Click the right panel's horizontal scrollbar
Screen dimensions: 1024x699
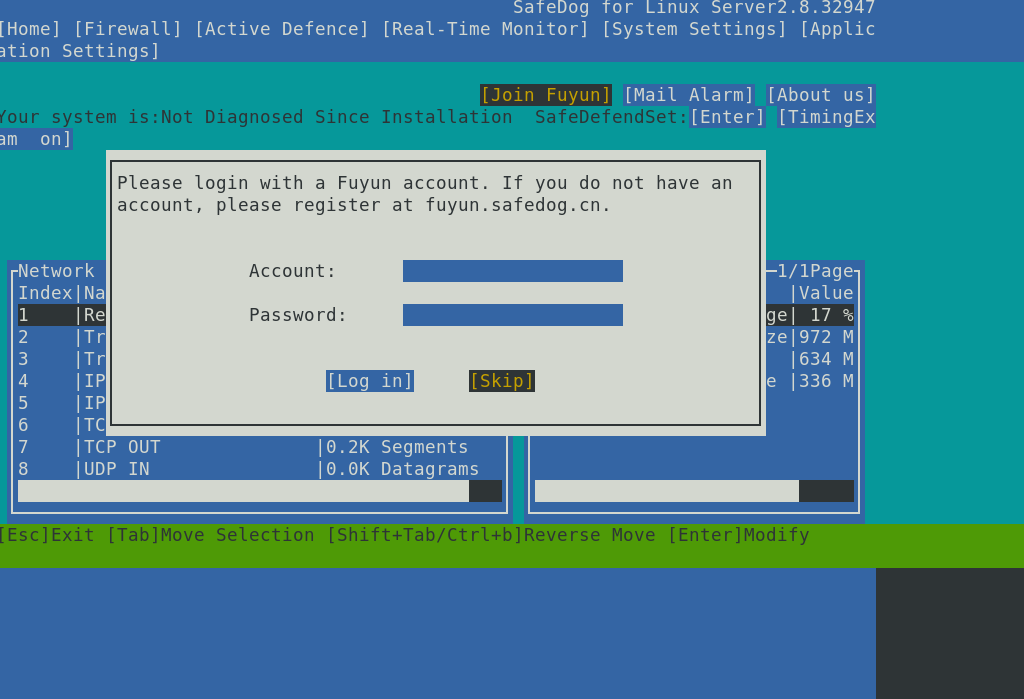(x=694, y=491)
